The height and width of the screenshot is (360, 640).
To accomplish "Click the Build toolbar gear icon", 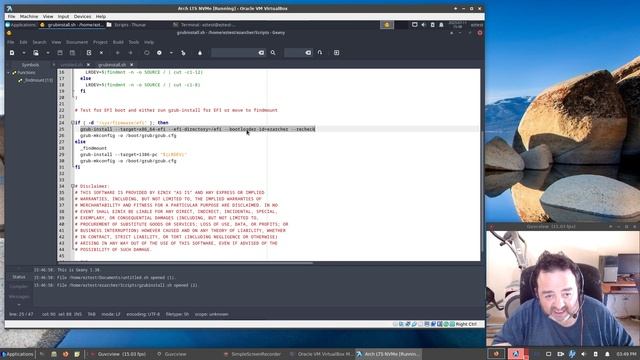I will (159, 53).
